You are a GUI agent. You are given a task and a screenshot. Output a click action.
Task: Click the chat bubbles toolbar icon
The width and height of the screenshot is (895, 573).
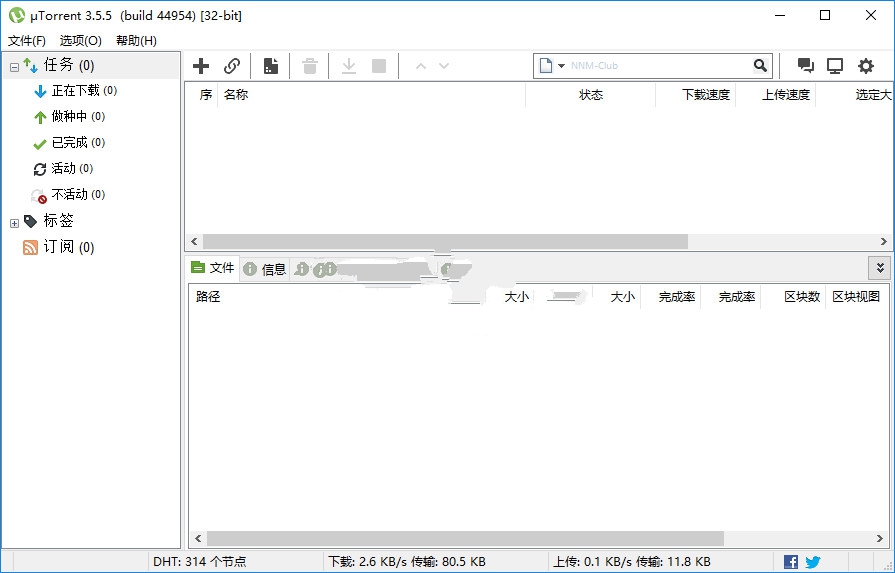805,66
